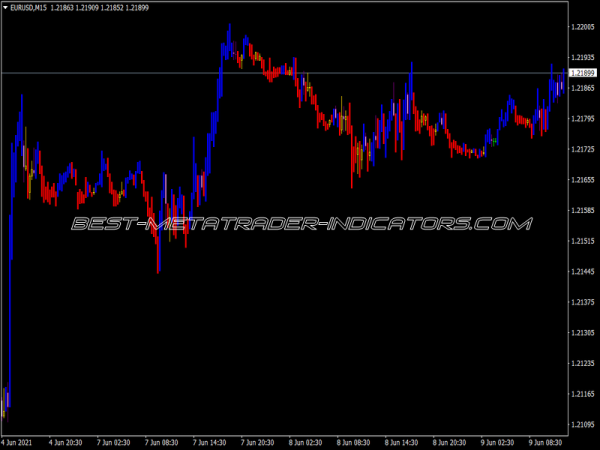Viewport: 600px width, 450px height.
Task: Select the 4 Jun 2021 time label
Action: click(20, 442)
